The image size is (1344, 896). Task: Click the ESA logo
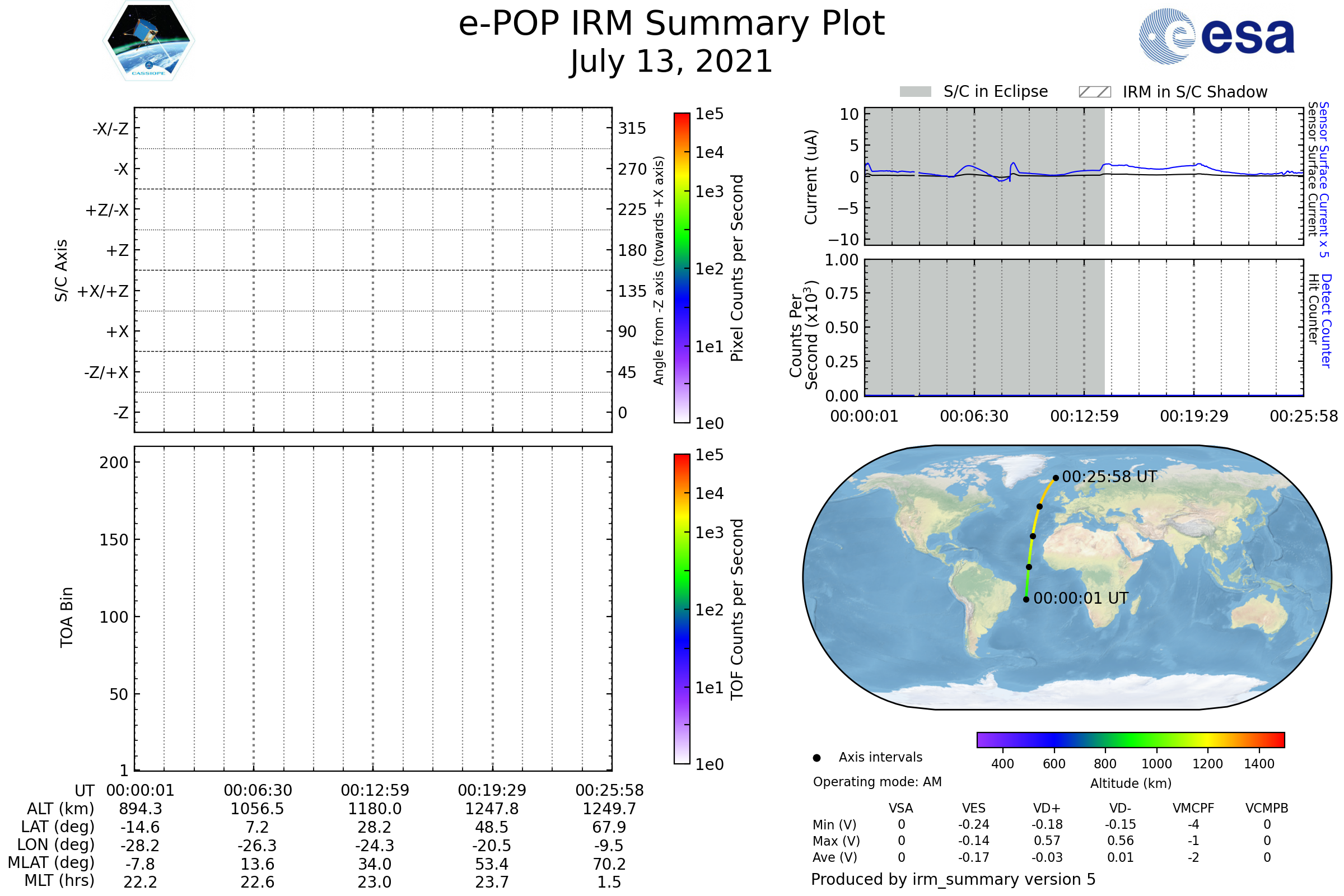click(1216, 36)
